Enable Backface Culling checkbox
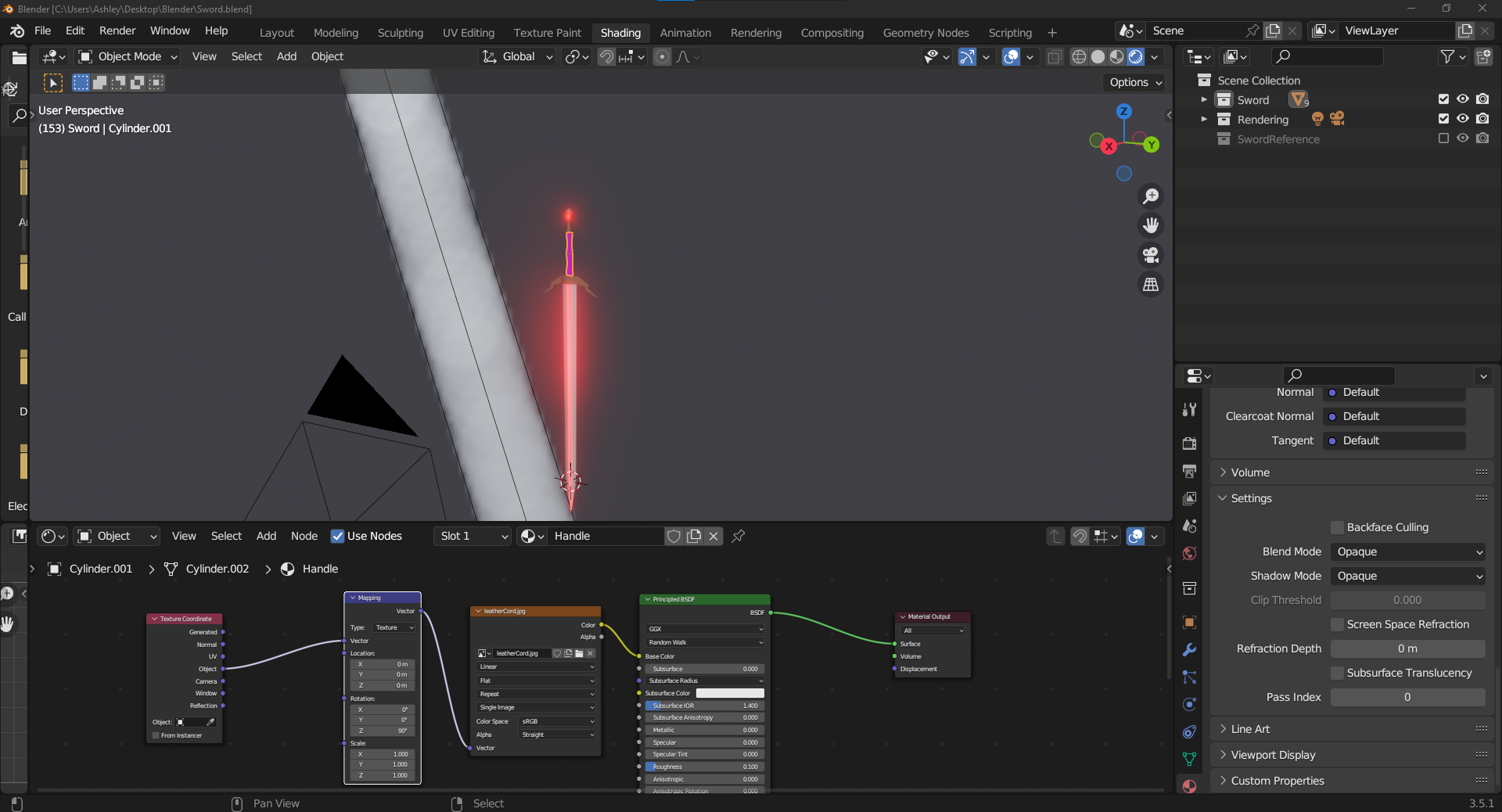This screenshot has height=812, width=1502. 1338,527
